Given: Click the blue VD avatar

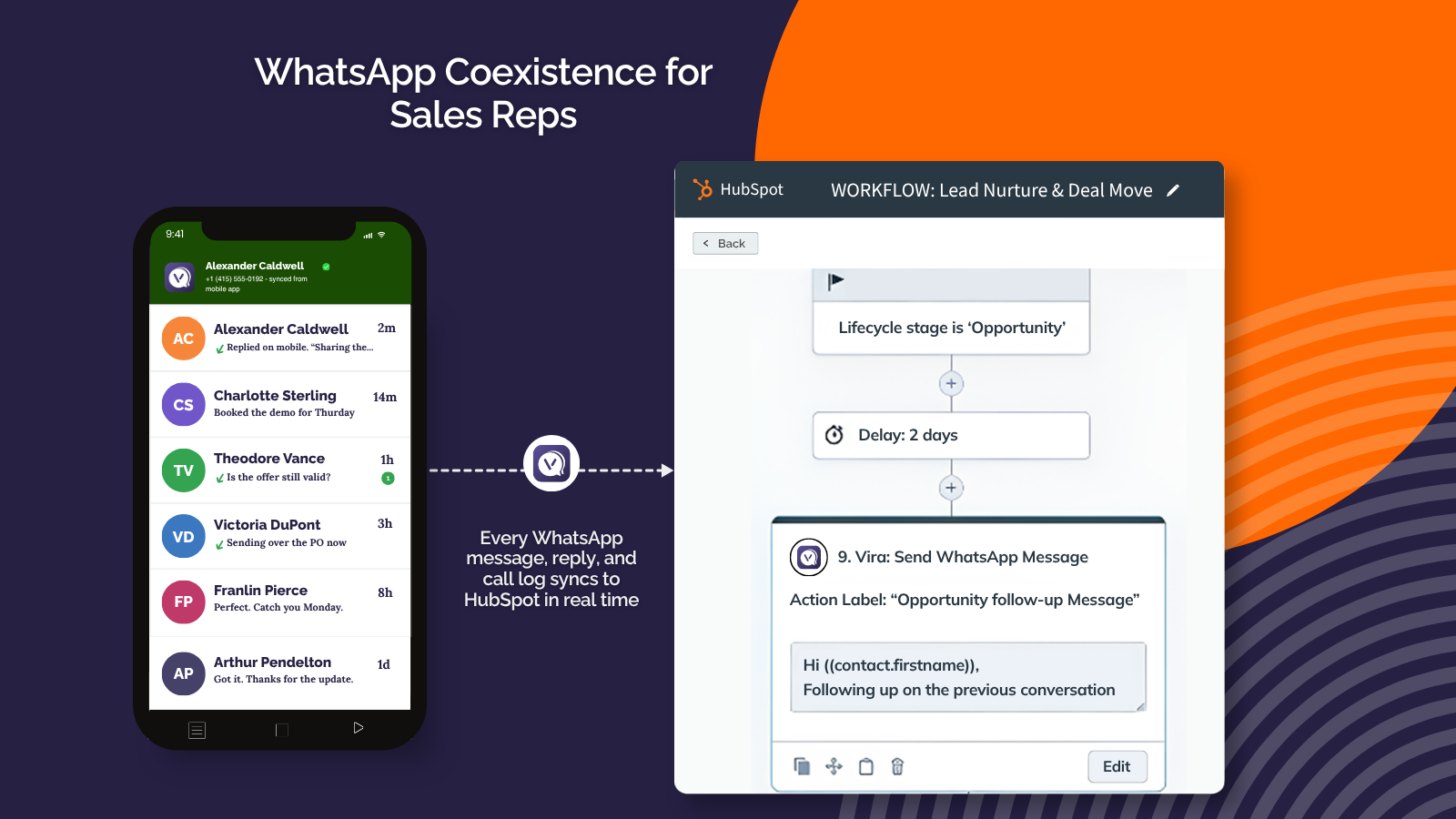Looking at the screenshot, I should tap(184, 537).
